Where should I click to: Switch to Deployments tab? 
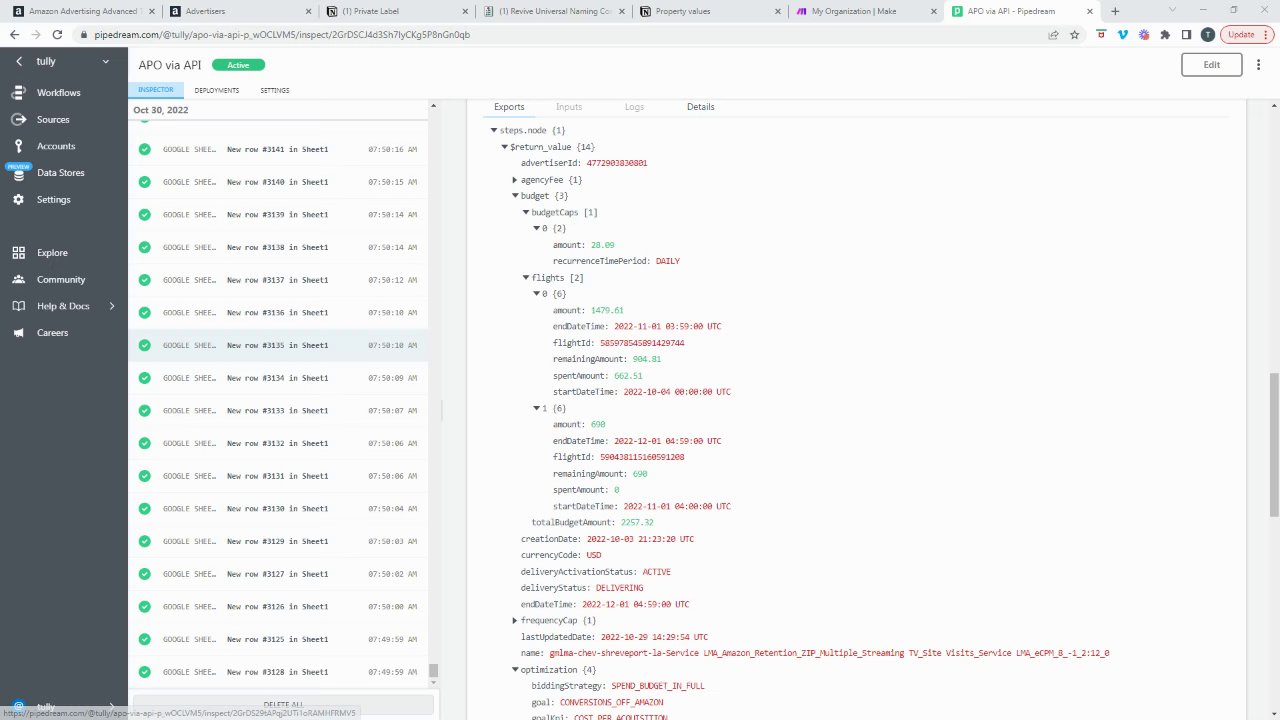click(x=217, y=90)
